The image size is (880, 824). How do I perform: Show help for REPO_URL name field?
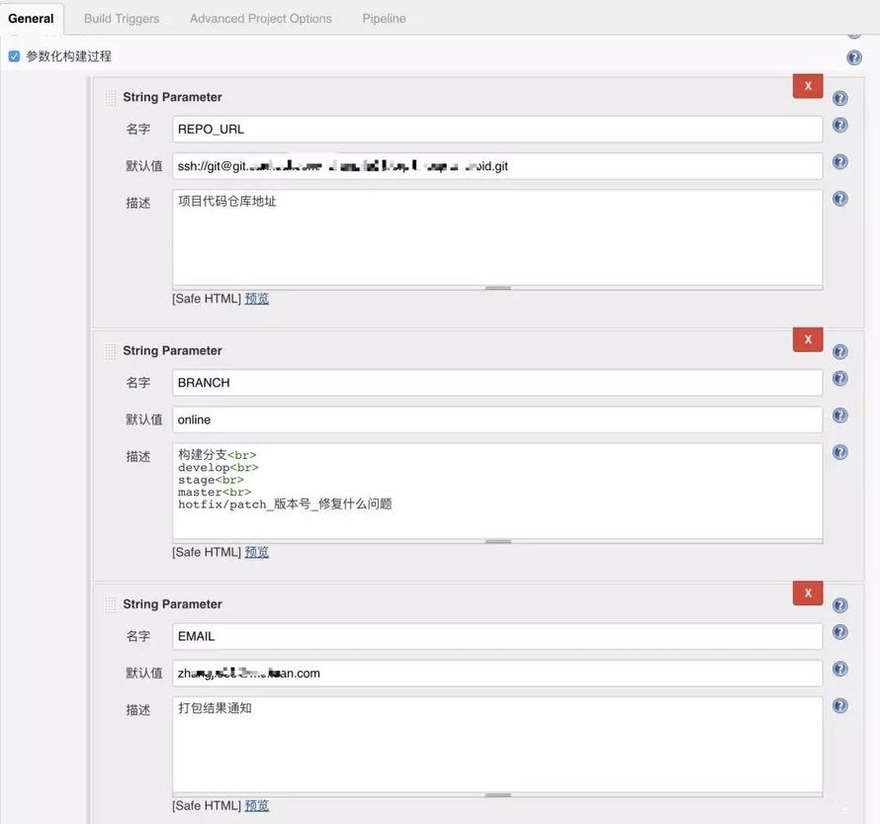pyautogui.click(x=840, y=125)
